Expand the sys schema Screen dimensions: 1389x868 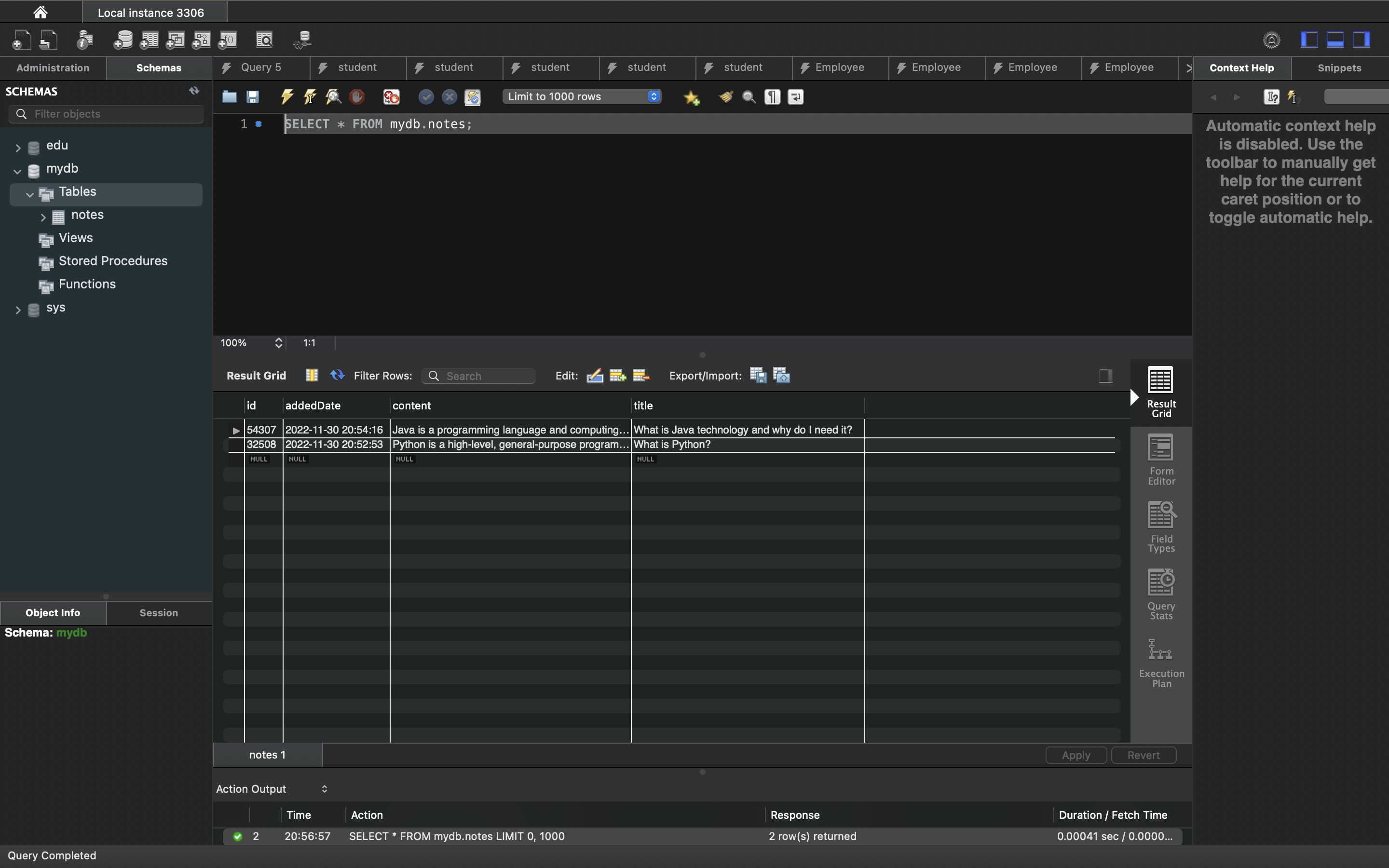tap(18, 310)
